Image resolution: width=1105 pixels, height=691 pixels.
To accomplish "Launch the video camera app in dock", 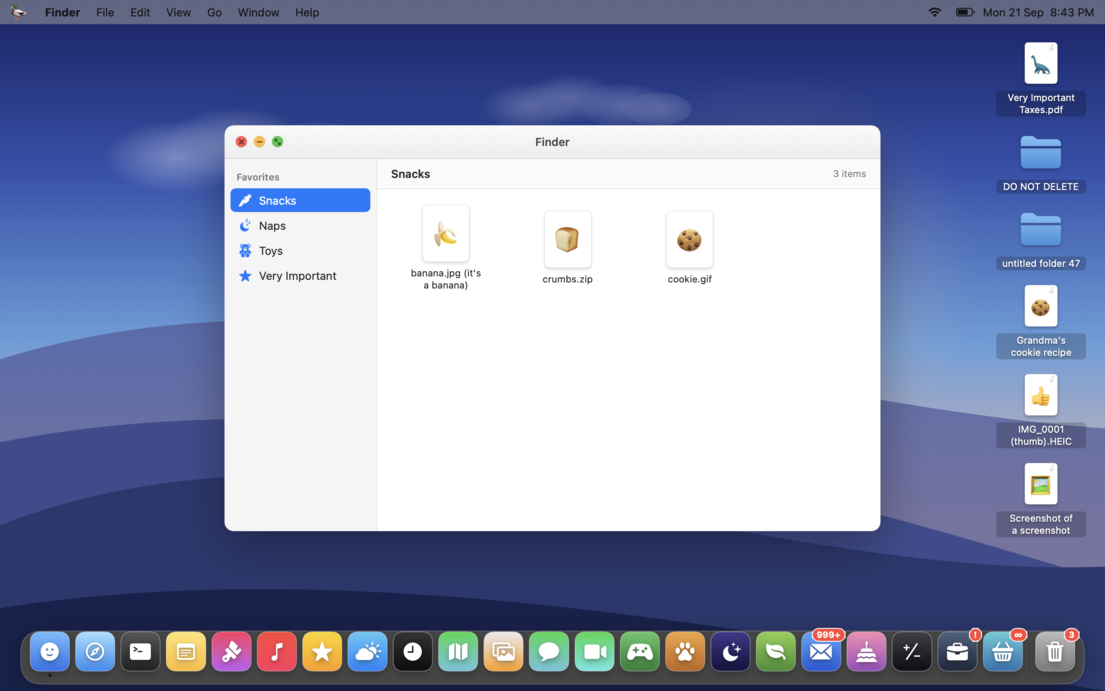I will pyautogui.click(x=595, y=652).
